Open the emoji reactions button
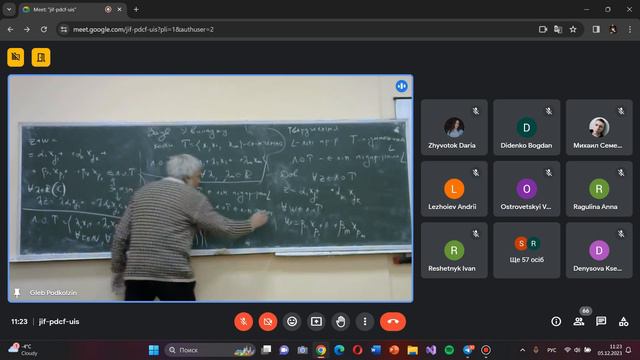The image size is (640, 360). [x=292, y=322]
